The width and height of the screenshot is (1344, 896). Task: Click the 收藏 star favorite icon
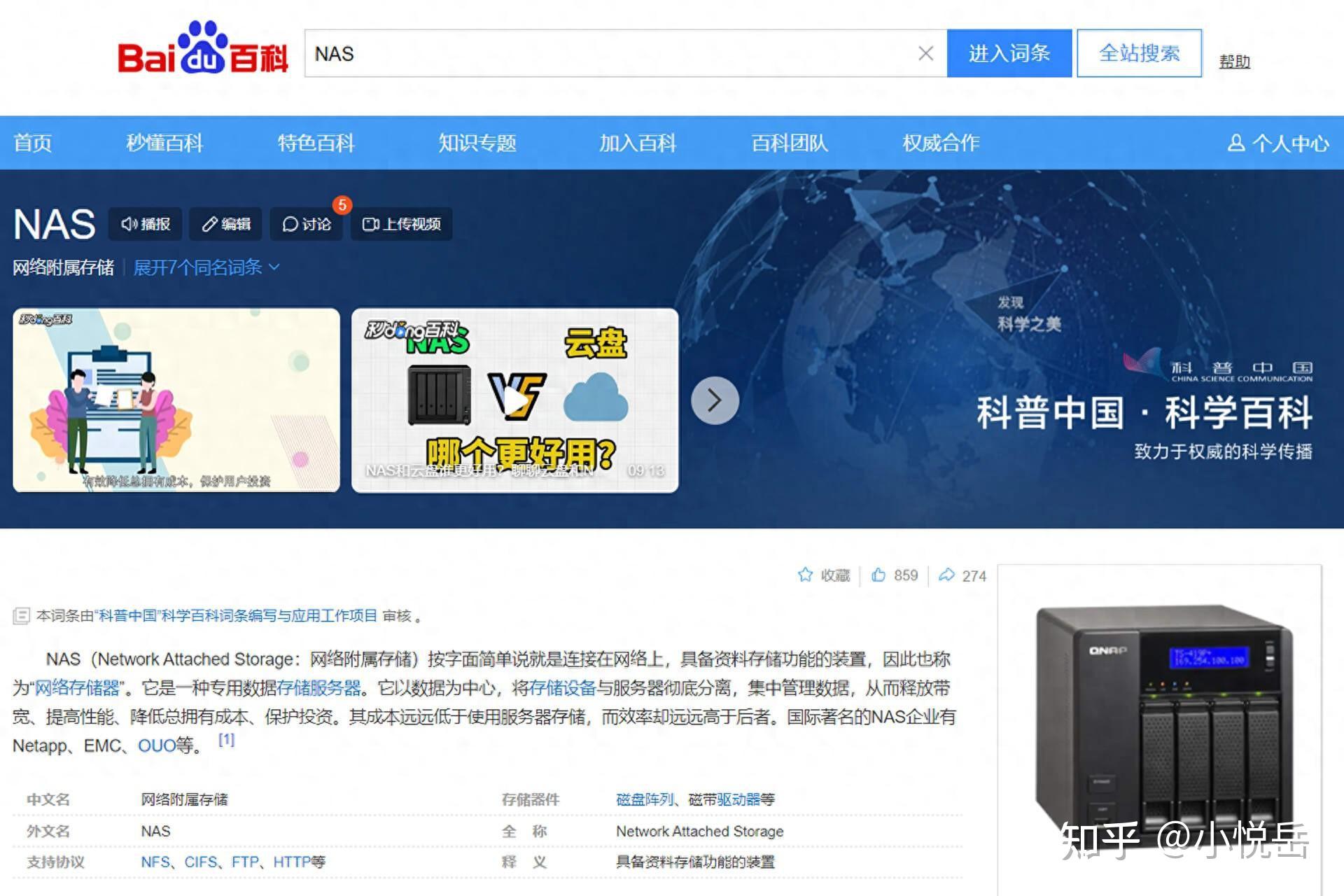click(x=806, y=575)
